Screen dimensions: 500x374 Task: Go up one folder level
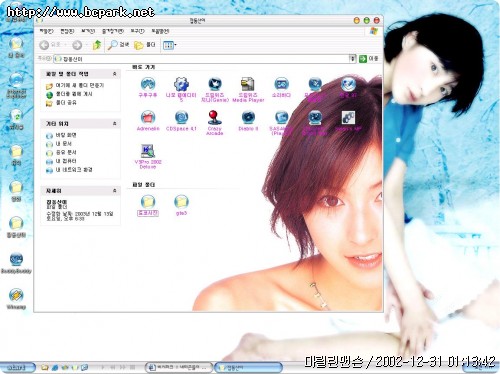click(x=97, y=45)
